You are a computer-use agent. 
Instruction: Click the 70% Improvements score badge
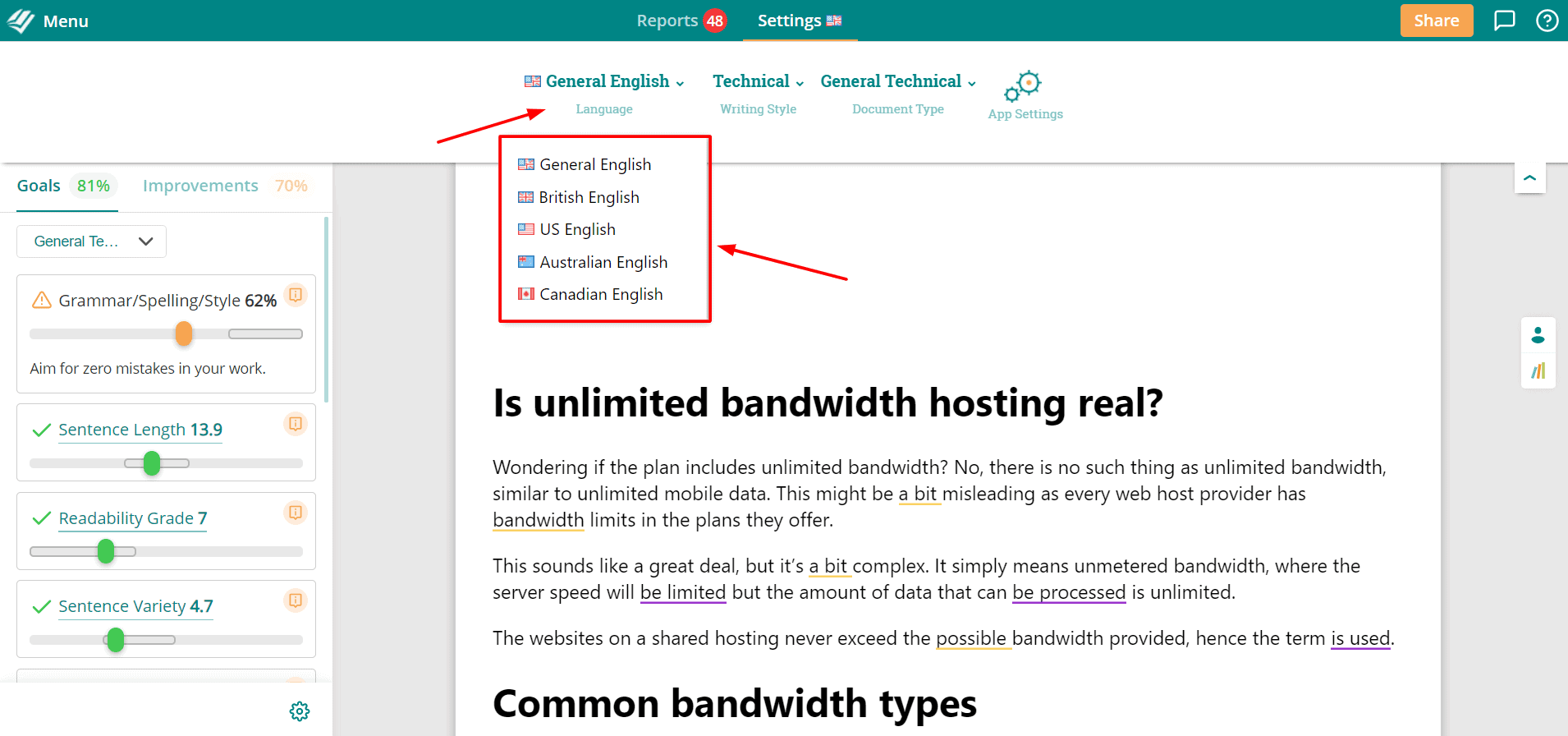[x=291, y=186]
